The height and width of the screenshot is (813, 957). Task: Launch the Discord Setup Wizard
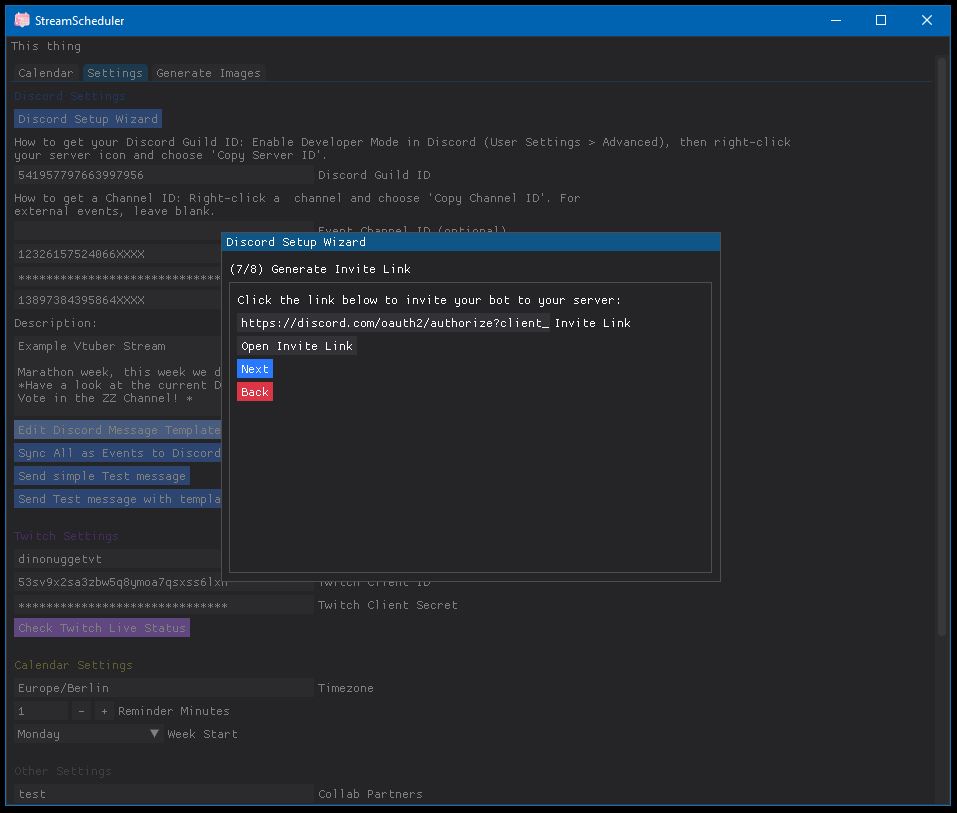(87, 118)
